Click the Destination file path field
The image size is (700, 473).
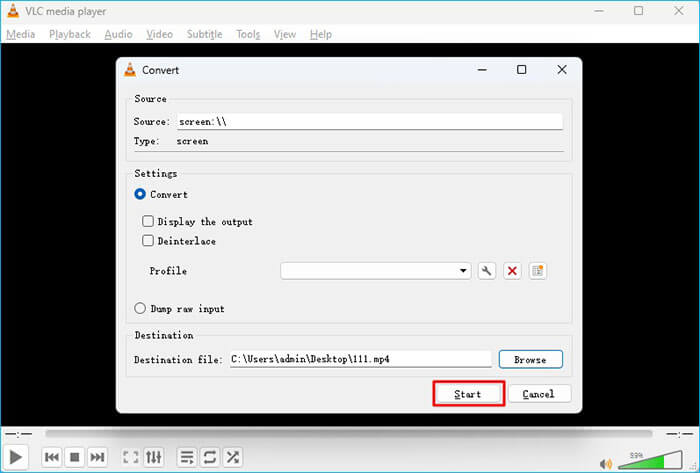coord(360,359)
